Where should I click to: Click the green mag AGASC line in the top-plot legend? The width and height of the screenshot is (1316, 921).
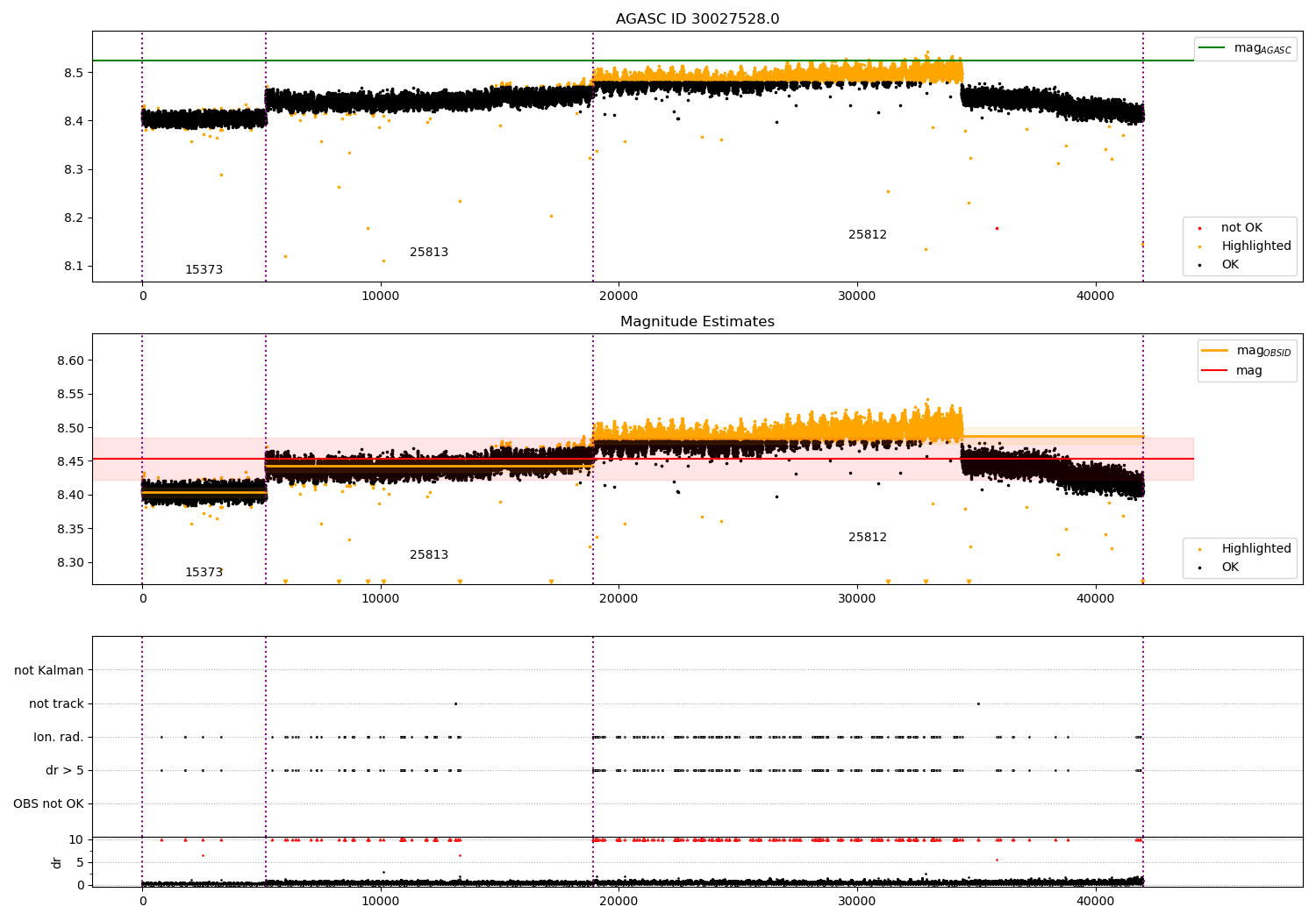pyautogui.click(x=1212, y=48)
